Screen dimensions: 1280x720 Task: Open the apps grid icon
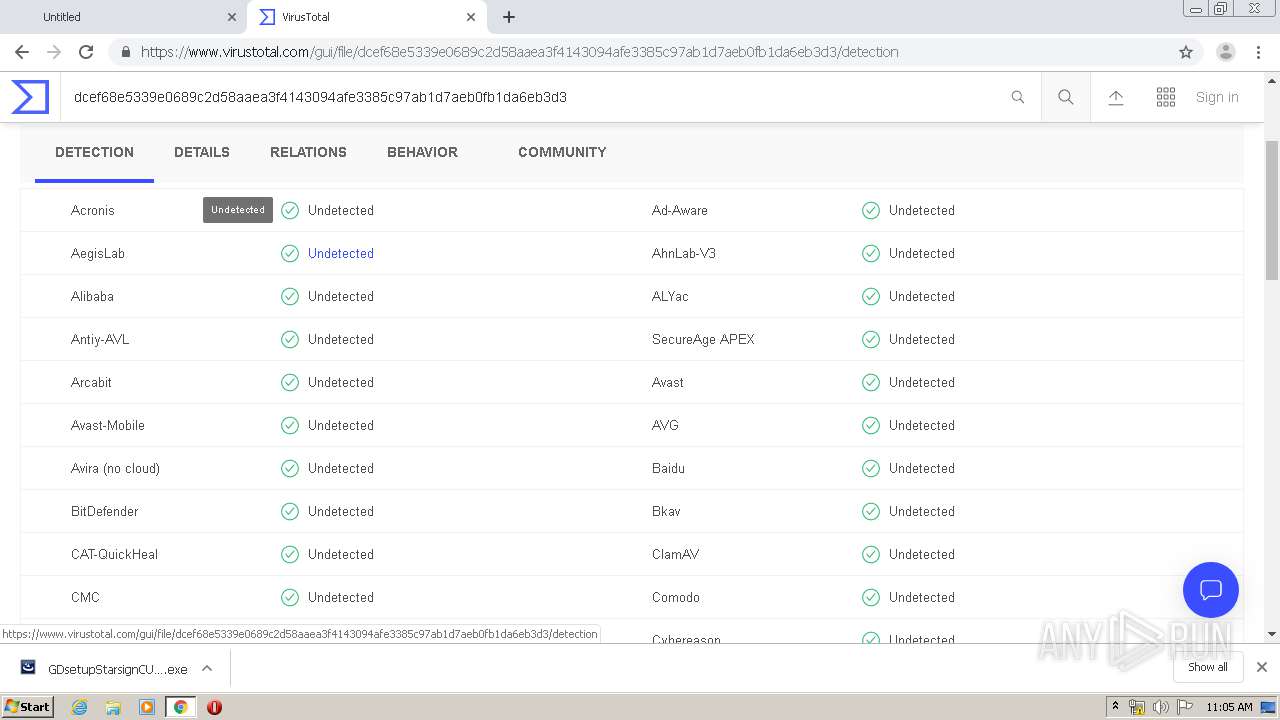click(x=1166, y=97)
